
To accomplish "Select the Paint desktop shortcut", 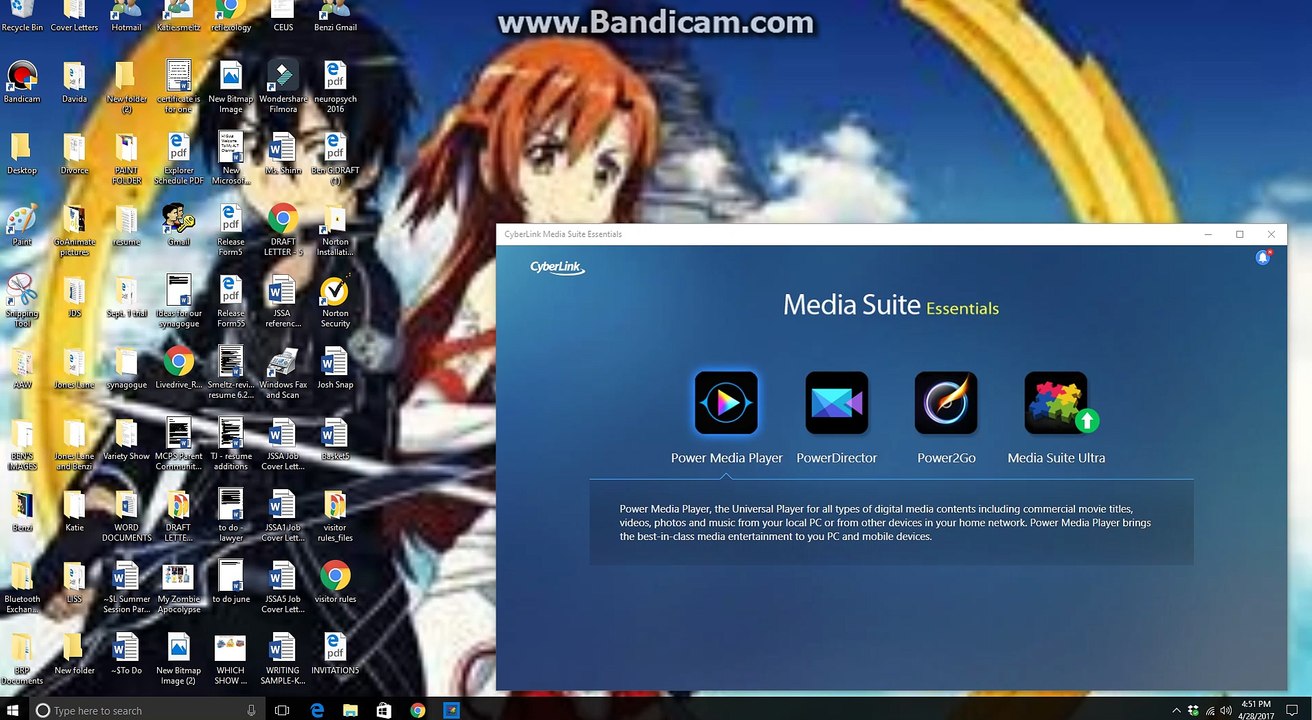I will click(x=22, y=225).
